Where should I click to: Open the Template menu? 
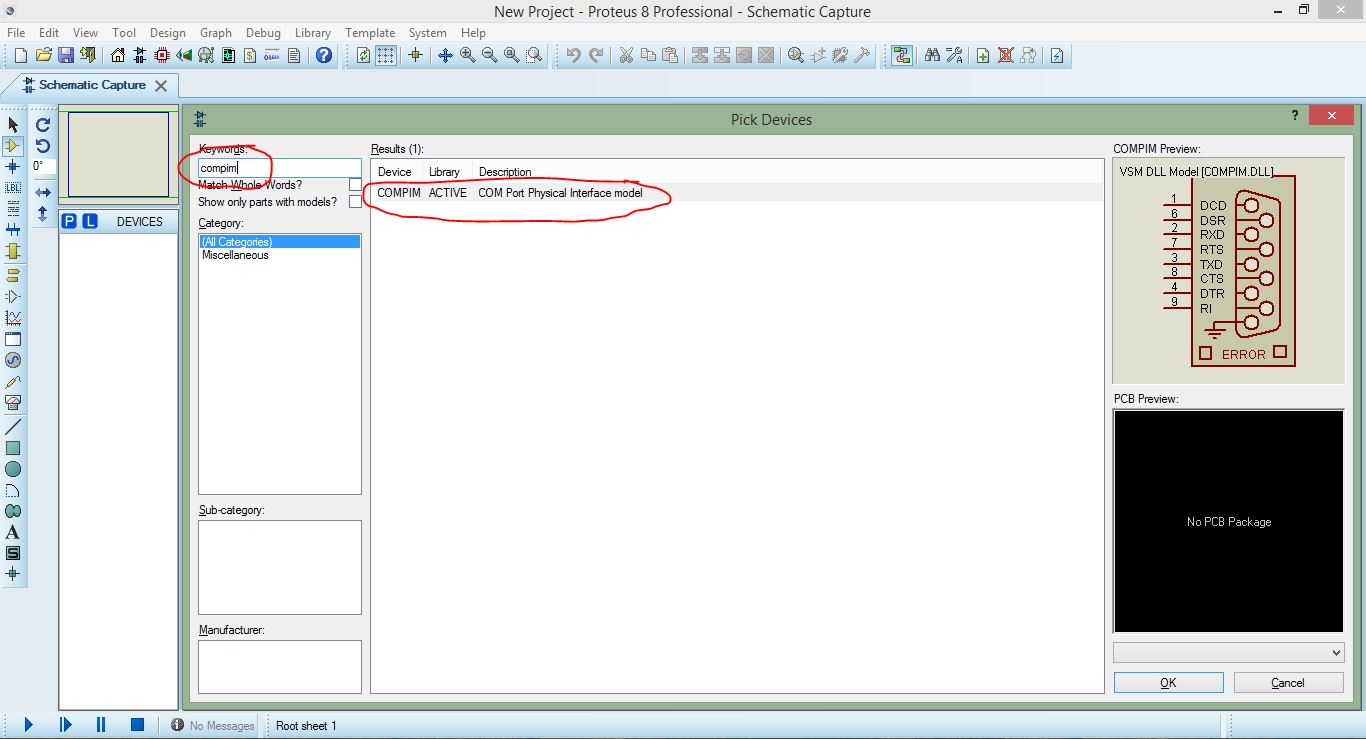point(370,32)
